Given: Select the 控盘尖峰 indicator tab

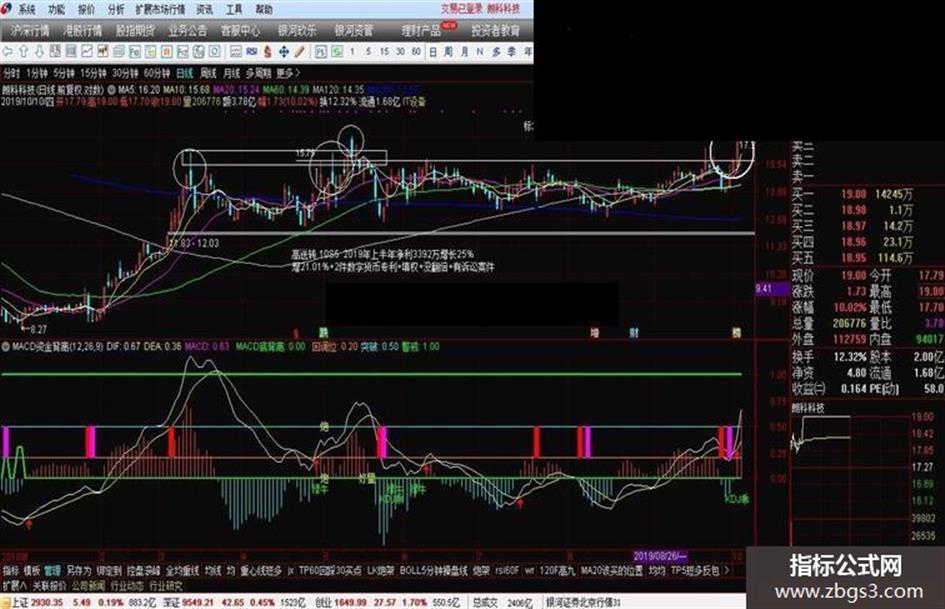Looking at the screenshot, I should tap(143, 570).
